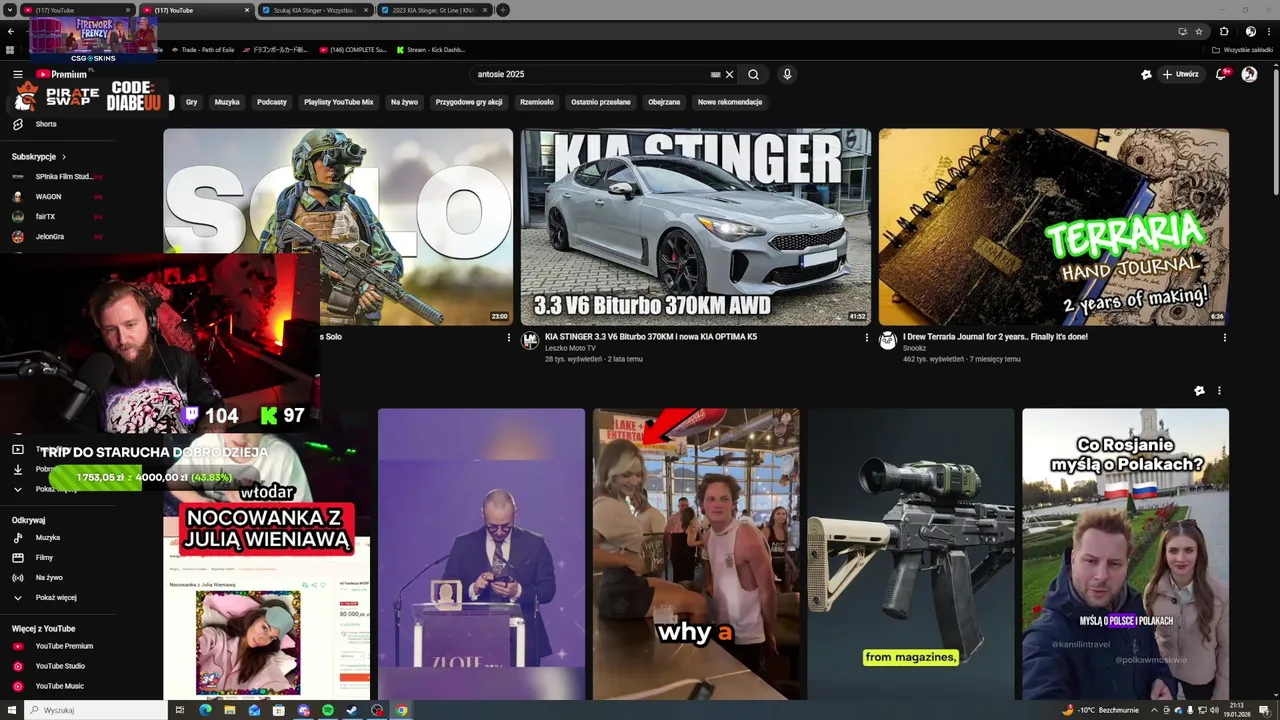Select the Obejrzane filter chip
The width and height of the screenshot is (1280, 720).
(x=664, y=102)
